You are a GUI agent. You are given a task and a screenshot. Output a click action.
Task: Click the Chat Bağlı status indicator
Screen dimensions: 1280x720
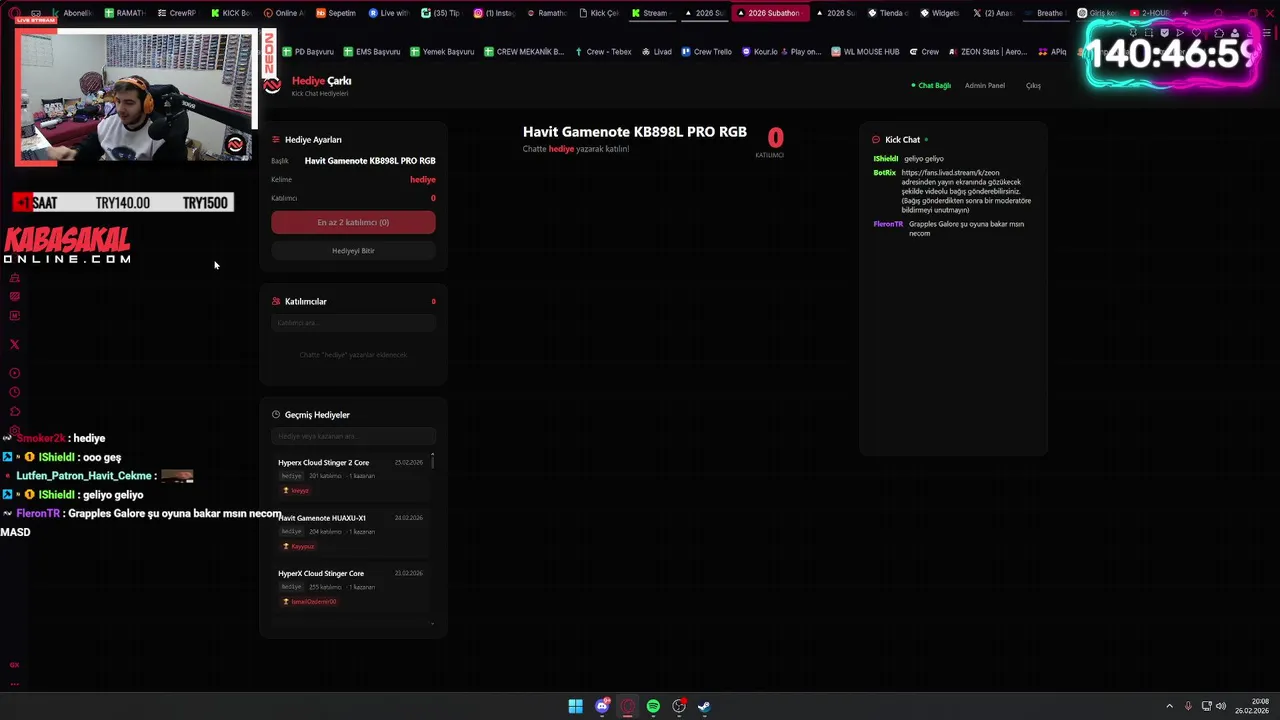click(x=931, y=86)
